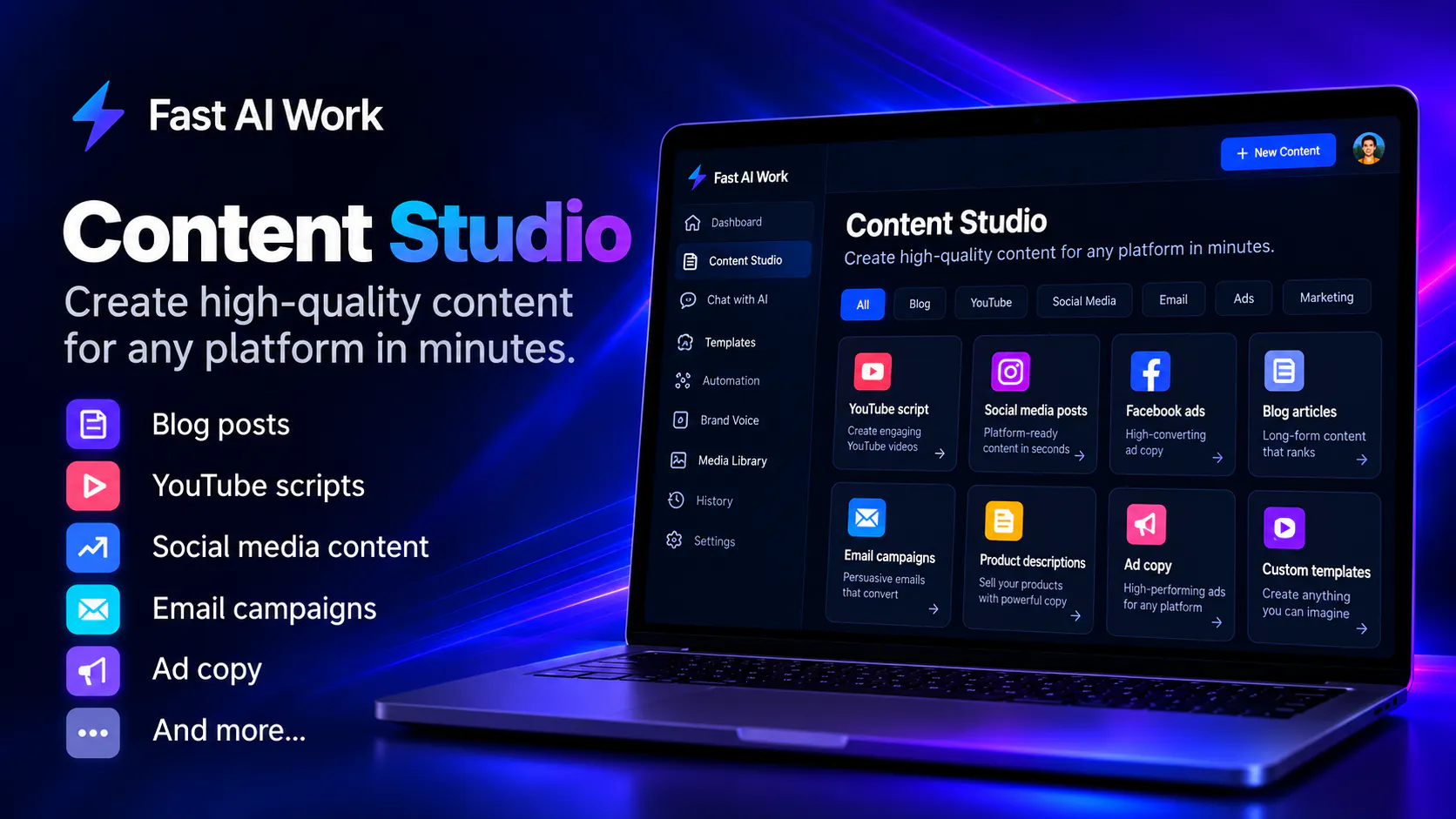The image size is (1456, 819).
Task: Open Media Library in the sidebar
Action: click(x=734, y=460)
